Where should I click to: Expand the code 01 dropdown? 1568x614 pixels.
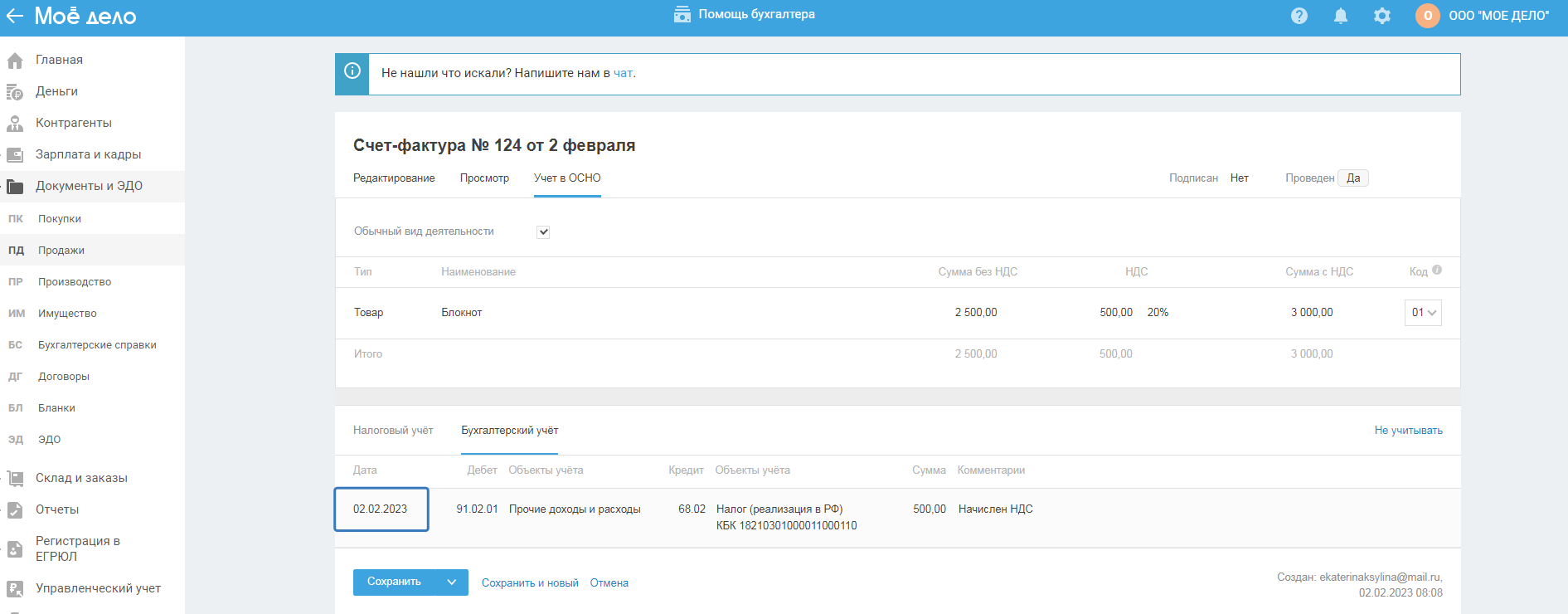[1423, 313]
